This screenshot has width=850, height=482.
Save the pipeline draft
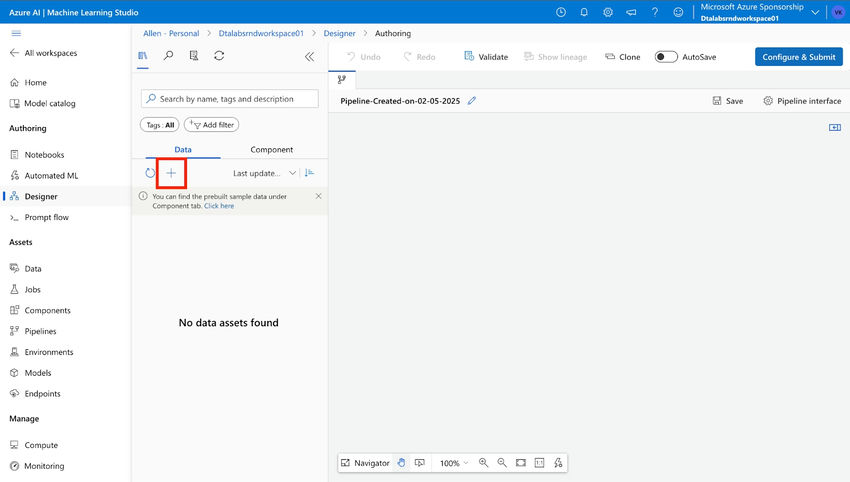(x=727, y=101)
